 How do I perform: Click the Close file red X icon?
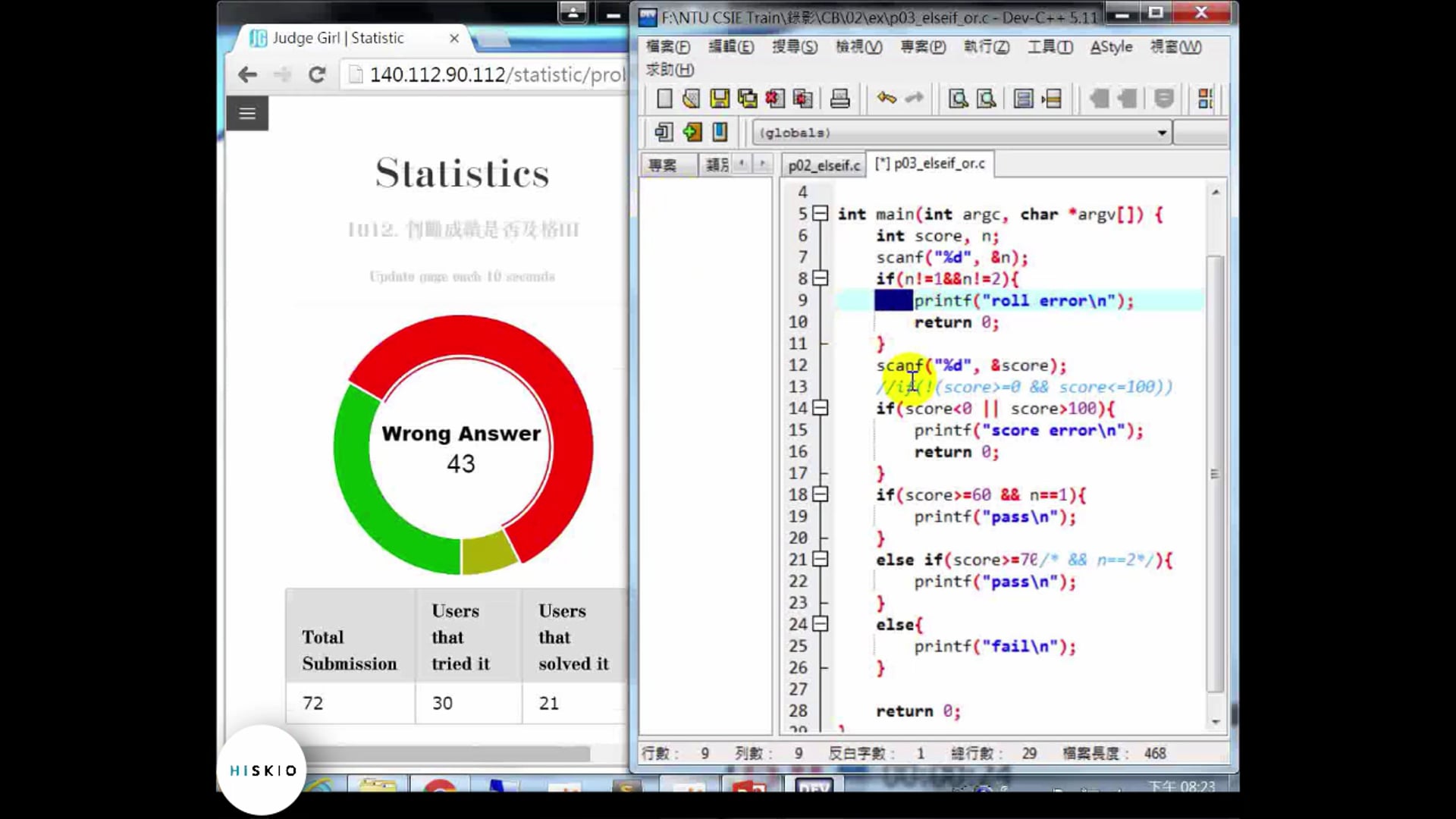(x=774, y=99)
